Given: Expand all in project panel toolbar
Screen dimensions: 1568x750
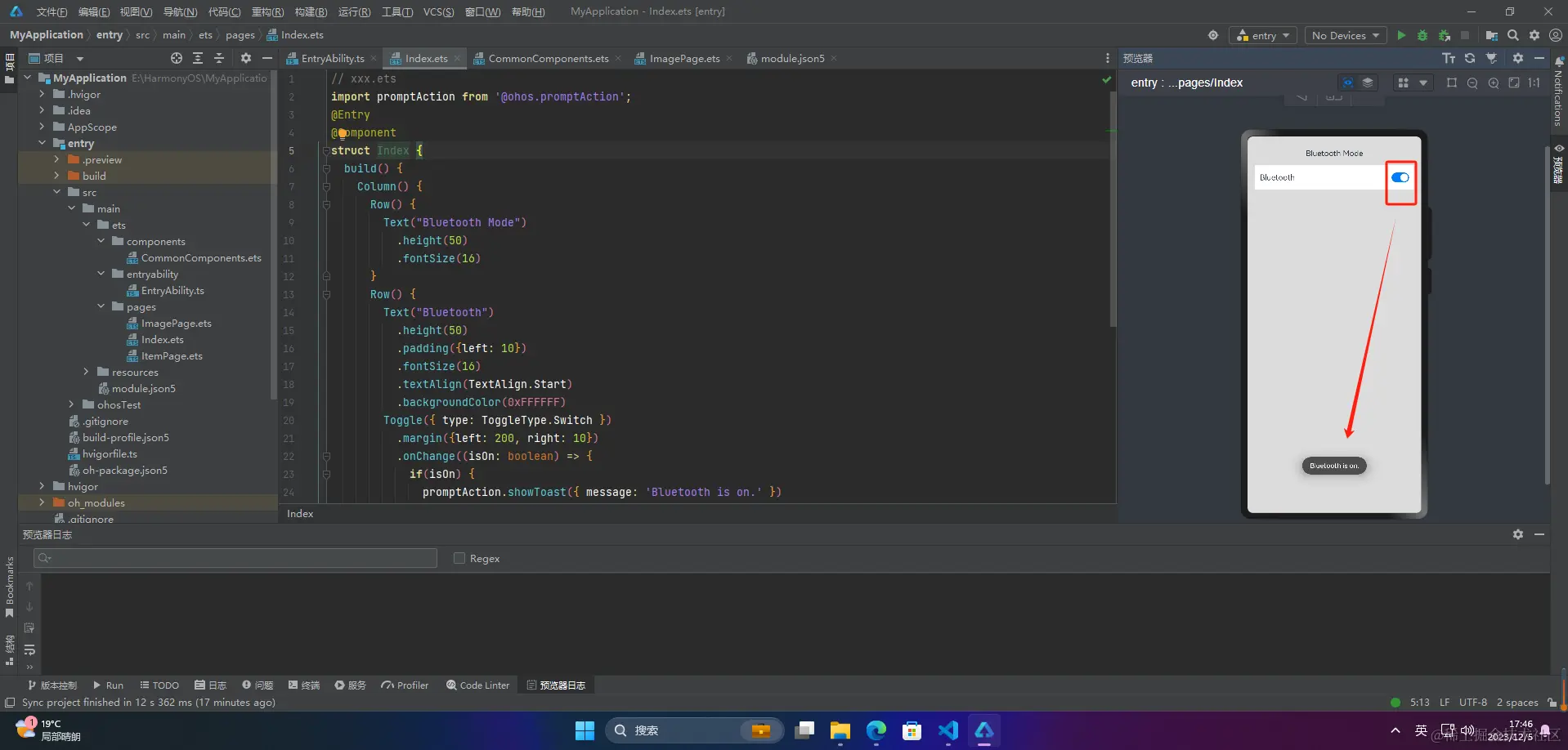Looking at the screenshot, I should tap(198, 58).
